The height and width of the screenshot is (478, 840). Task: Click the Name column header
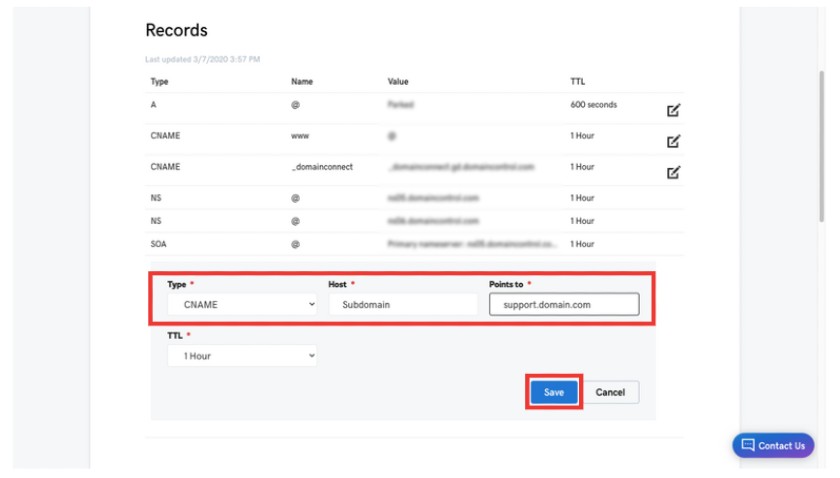pyautogui.click(x=302, y=81)
